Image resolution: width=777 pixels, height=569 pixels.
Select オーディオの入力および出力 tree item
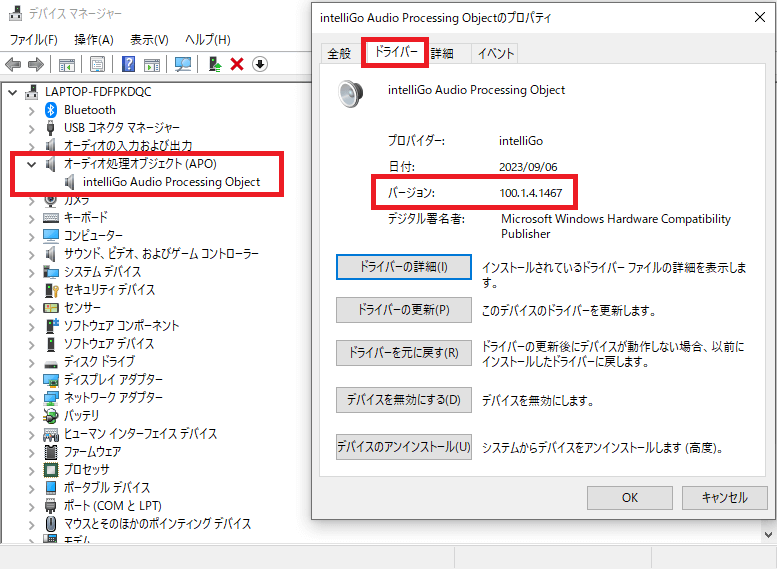[128, 146]
